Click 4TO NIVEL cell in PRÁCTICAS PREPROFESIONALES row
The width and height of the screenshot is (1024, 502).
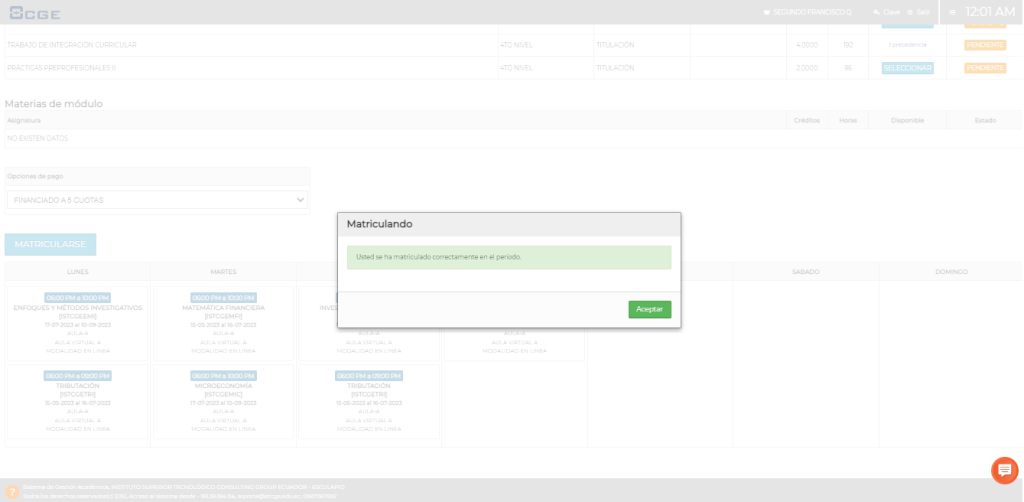pyautogui.click(x=545, y=68)
